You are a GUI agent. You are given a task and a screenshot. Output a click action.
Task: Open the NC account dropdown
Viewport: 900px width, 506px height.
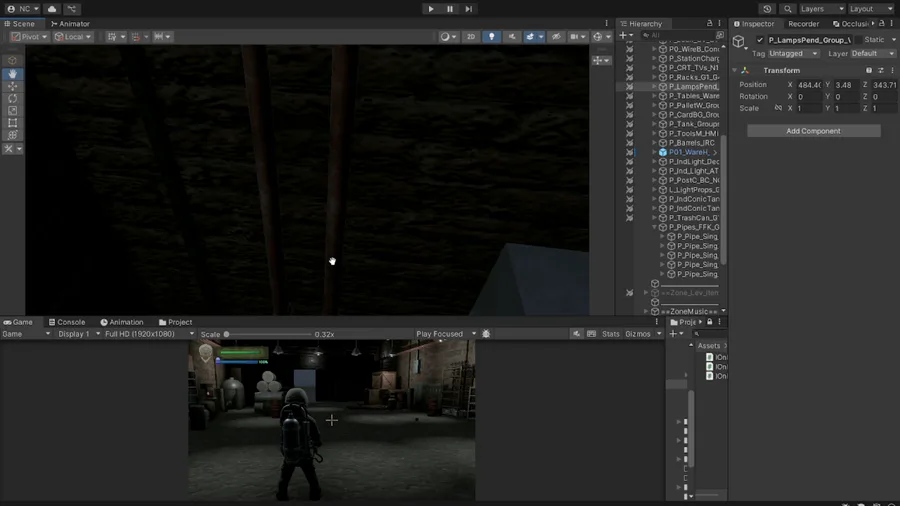[x=23, y=9]
